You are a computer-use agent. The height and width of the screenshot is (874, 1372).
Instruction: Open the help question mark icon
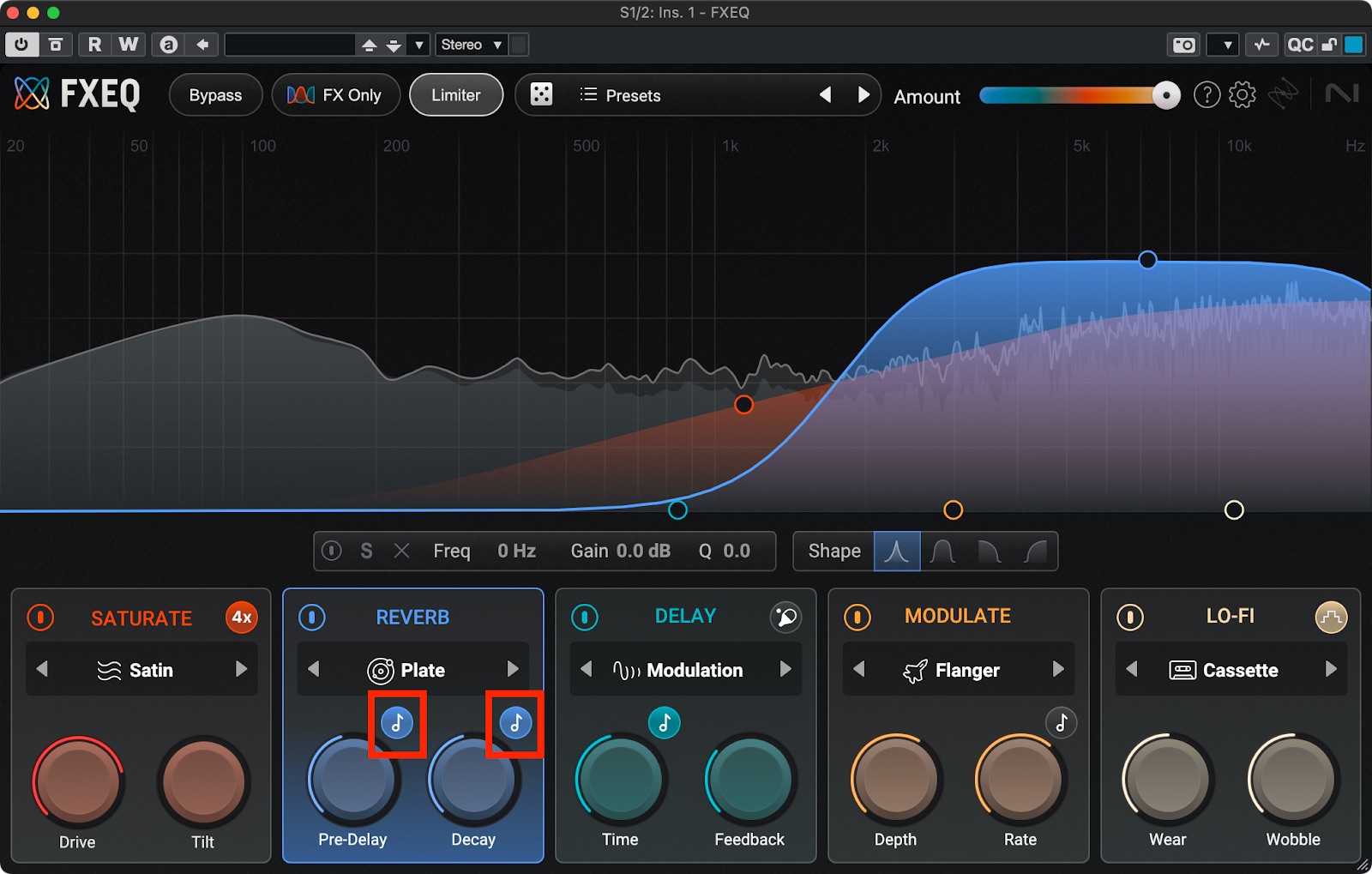[1207, 94]
